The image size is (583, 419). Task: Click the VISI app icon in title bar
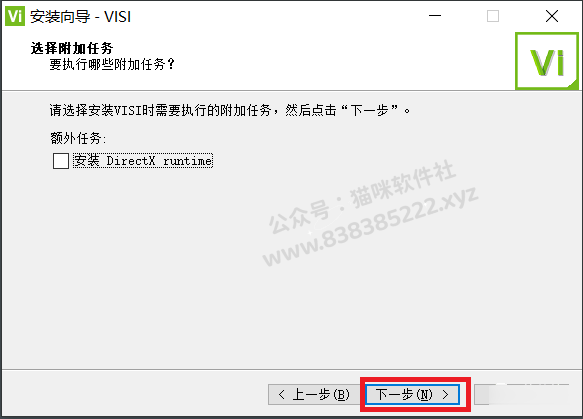pos(15,16)
